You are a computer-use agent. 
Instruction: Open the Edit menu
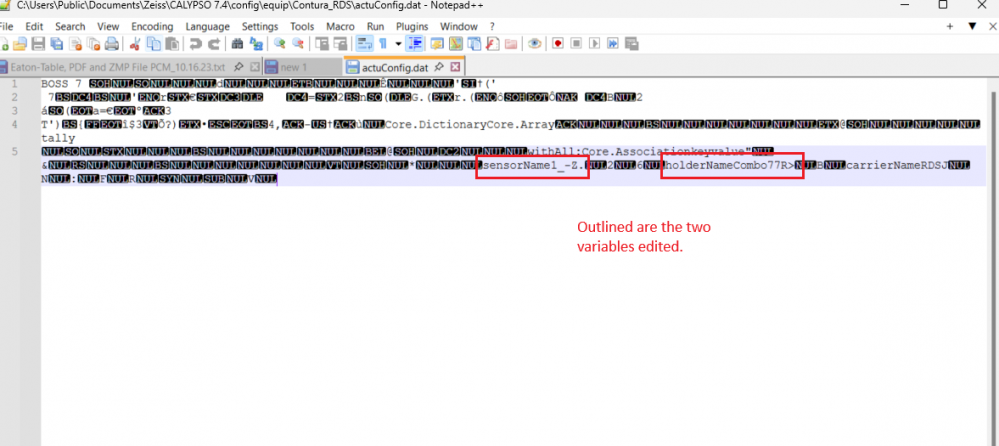pyautogui.click(x=34, y=27)
